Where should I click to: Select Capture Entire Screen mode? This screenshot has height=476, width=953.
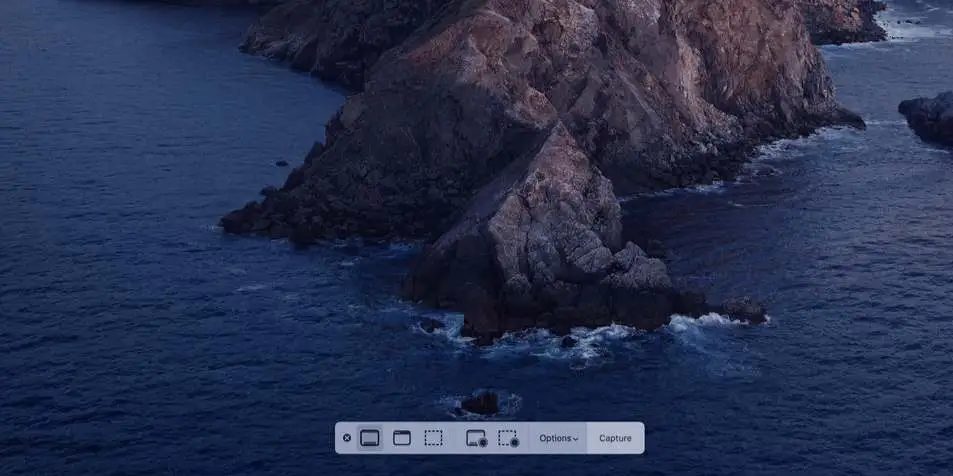[x=370, y=438]
